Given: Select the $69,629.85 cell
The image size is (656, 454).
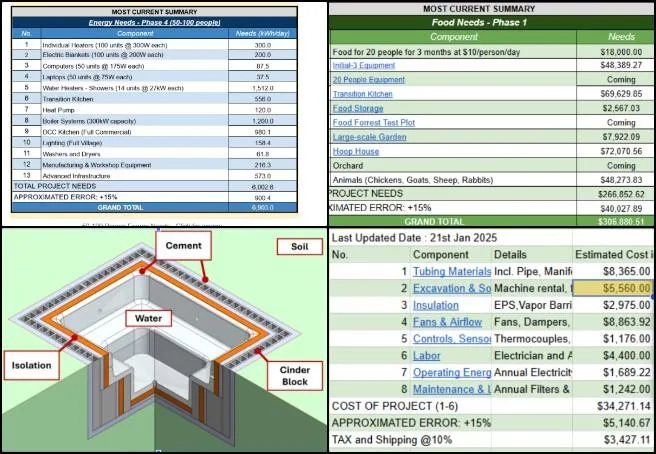Looking at the screenshot, I should click(x=616, y=94).
